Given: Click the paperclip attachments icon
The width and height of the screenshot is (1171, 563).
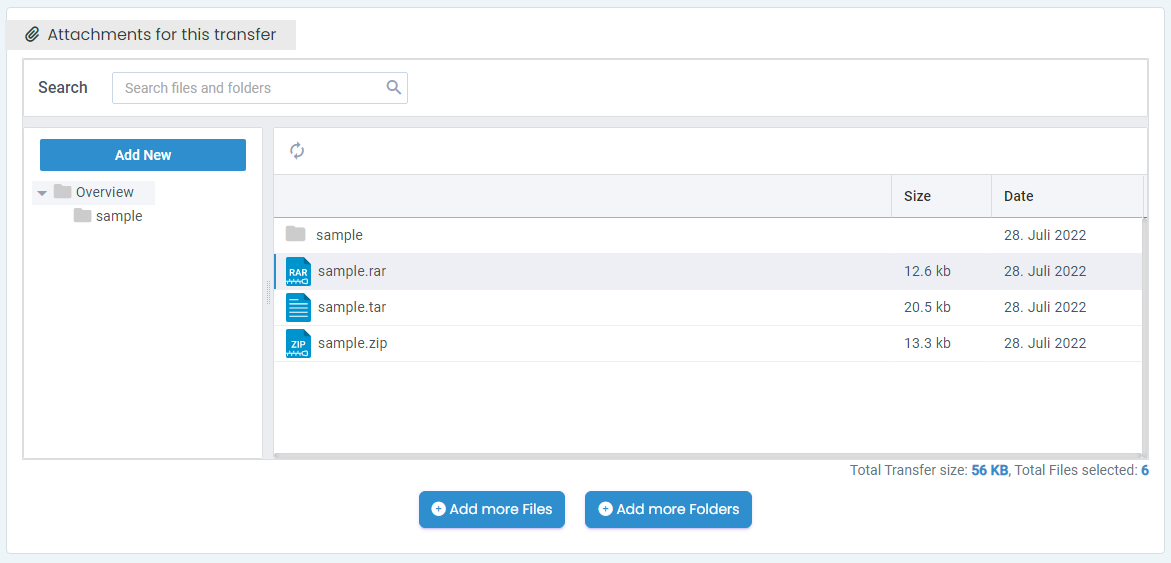Looking at the screenshot, I should pos(32,35).
